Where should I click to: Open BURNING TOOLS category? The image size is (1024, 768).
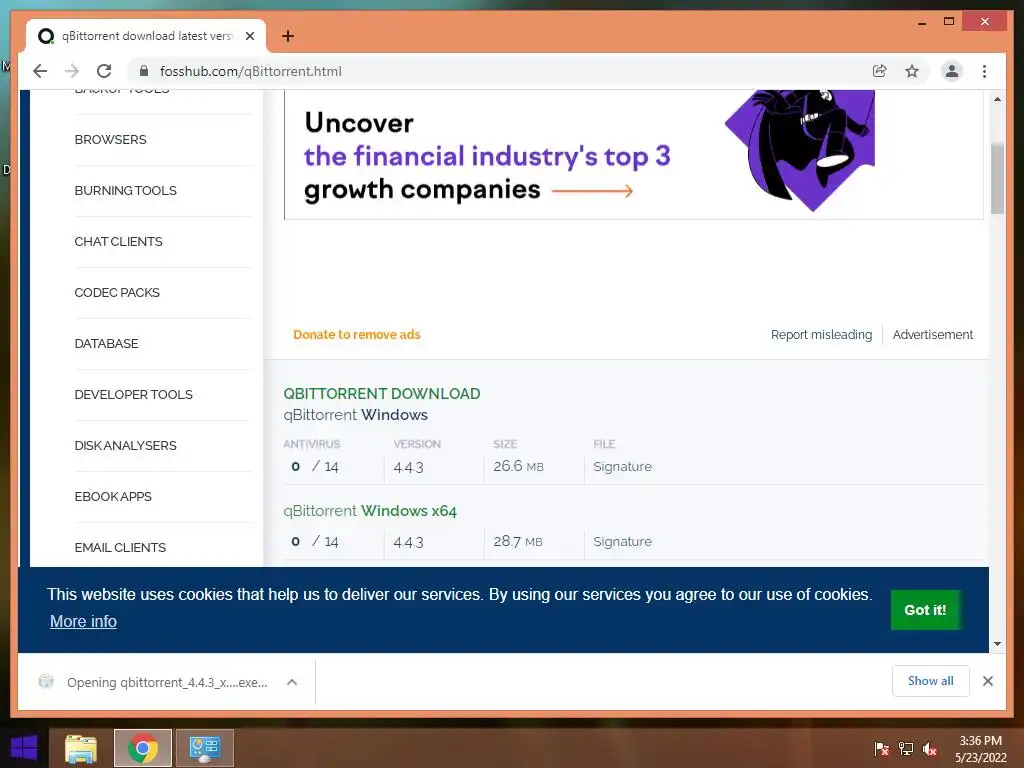[x=125, y=191]
